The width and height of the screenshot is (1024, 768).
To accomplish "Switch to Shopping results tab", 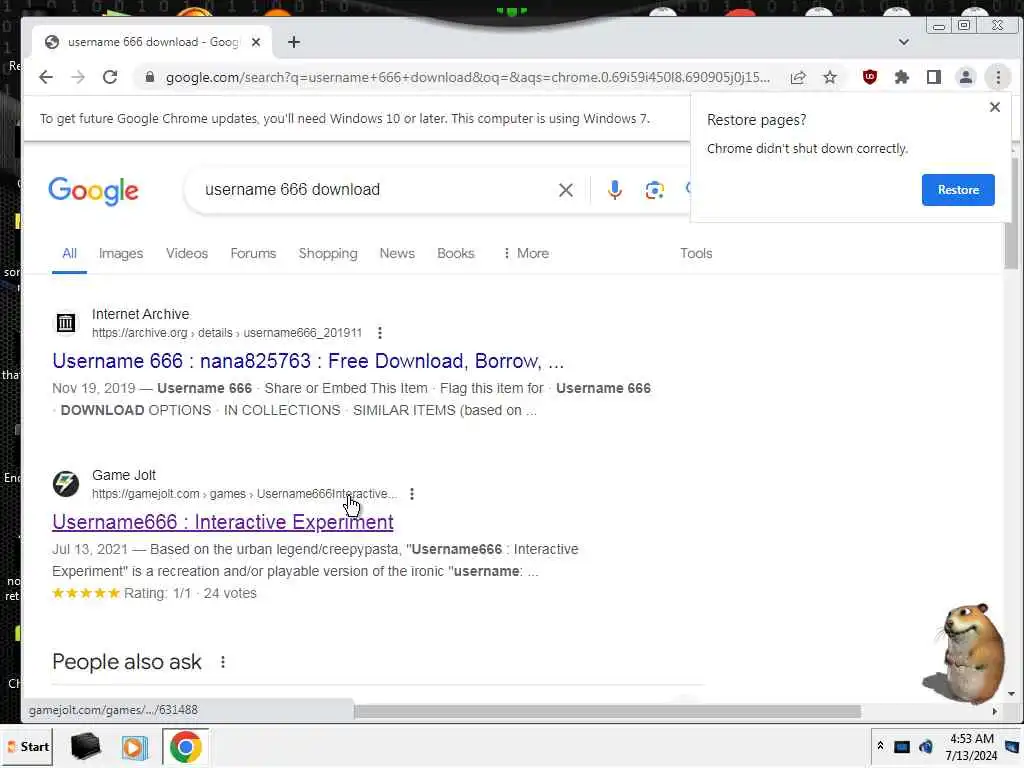I will coord(328,253).
